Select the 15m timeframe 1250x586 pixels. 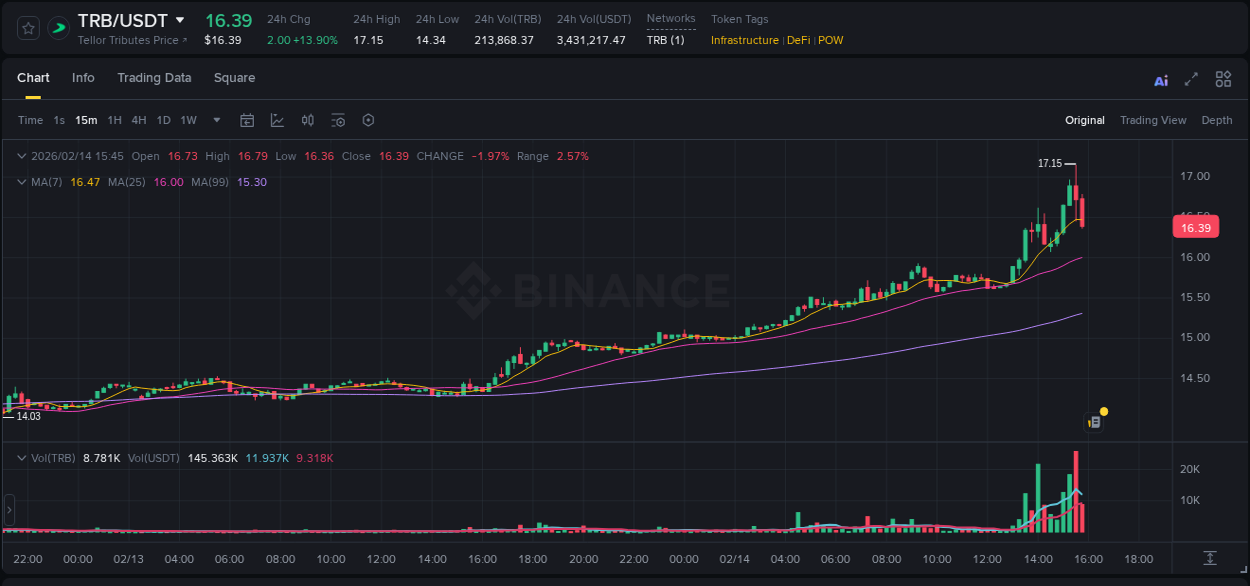pyautogui.click(x=86, y=120)
